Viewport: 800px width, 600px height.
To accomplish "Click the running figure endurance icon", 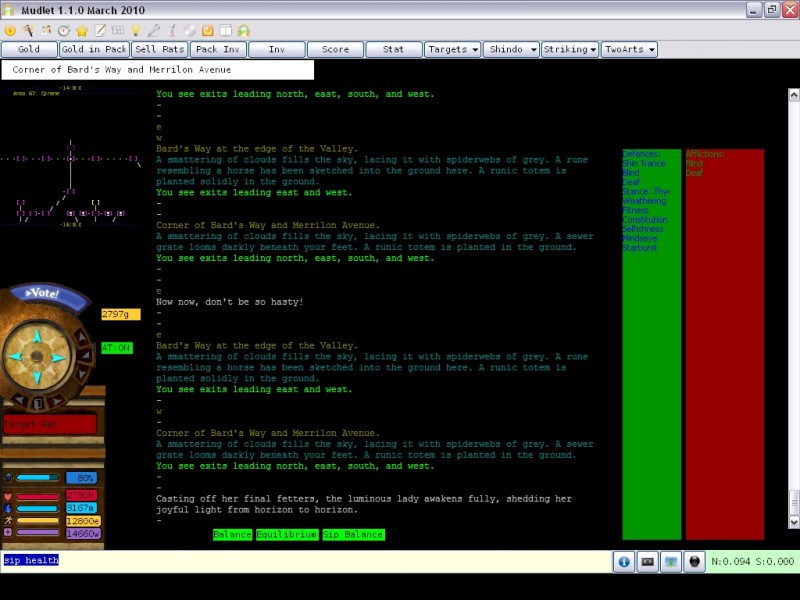I will coord(8,520).
